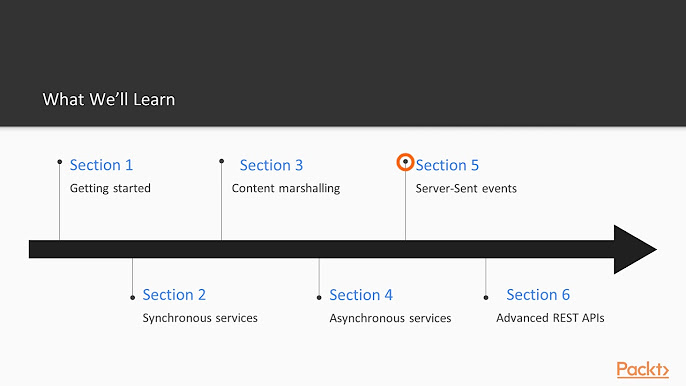Click the Section 4 timeline dot

tap(319, 298)
